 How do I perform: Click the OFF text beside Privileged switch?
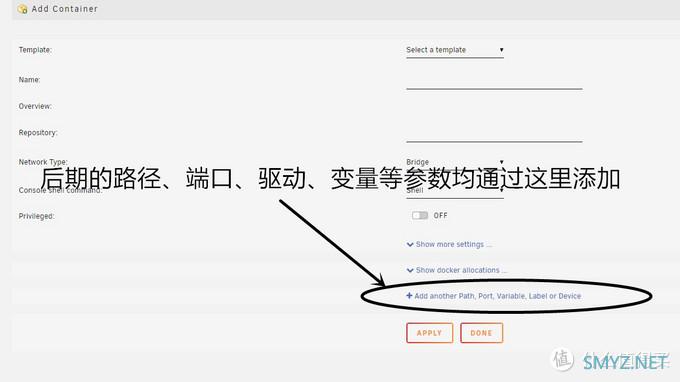click(440, 215)
